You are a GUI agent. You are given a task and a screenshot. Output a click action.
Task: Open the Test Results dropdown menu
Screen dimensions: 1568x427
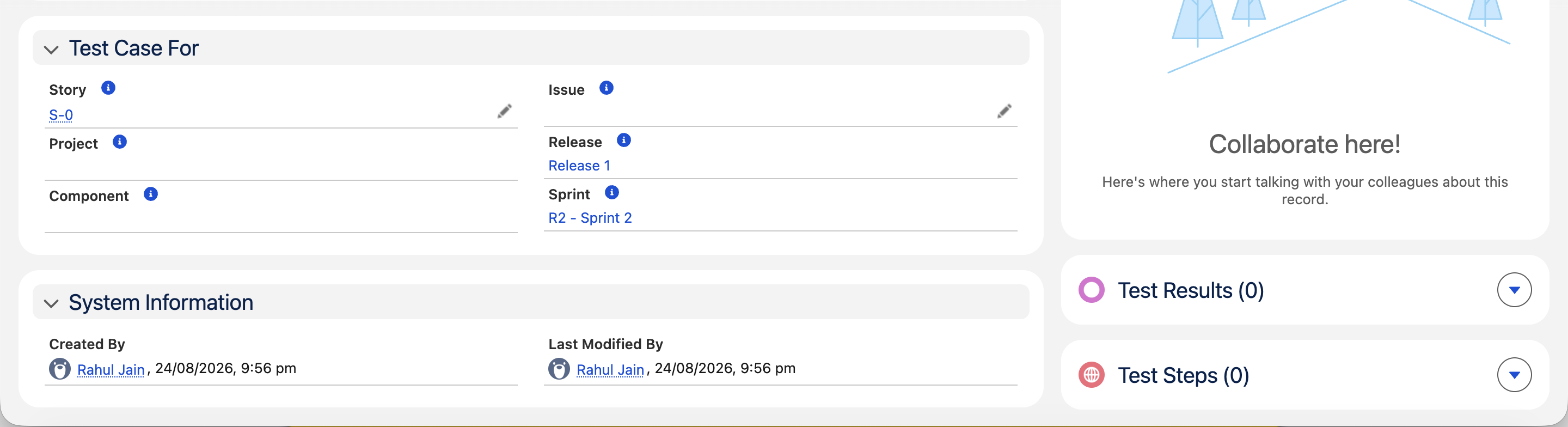coord(1515,290)
